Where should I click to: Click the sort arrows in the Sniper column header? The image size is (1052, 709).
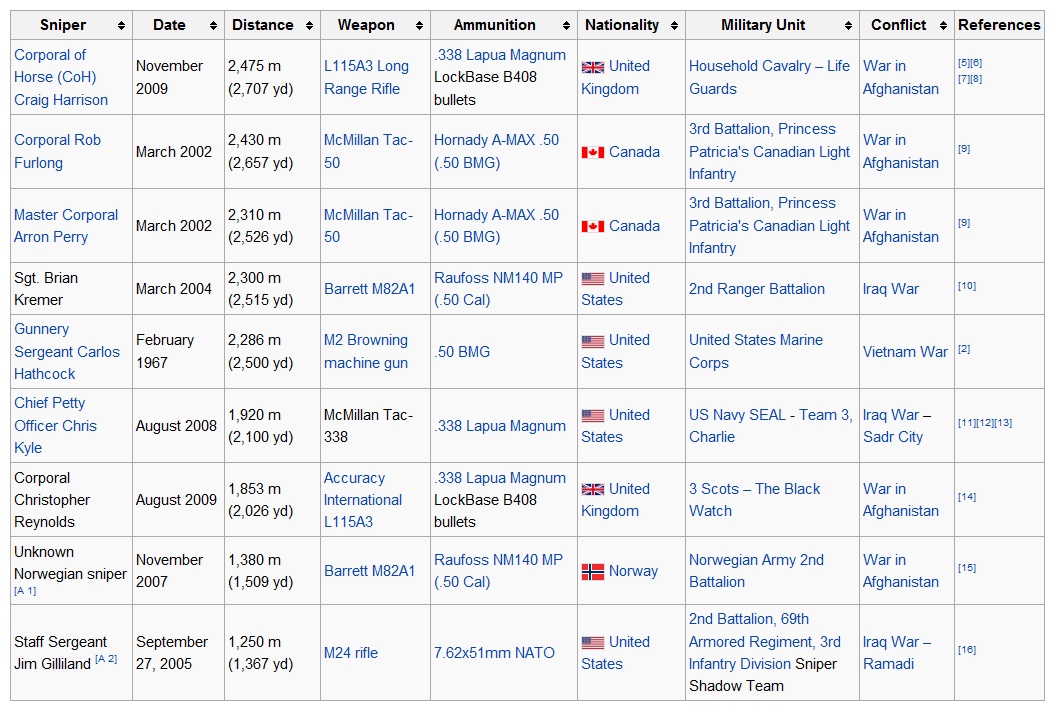[x=121, y=25]
